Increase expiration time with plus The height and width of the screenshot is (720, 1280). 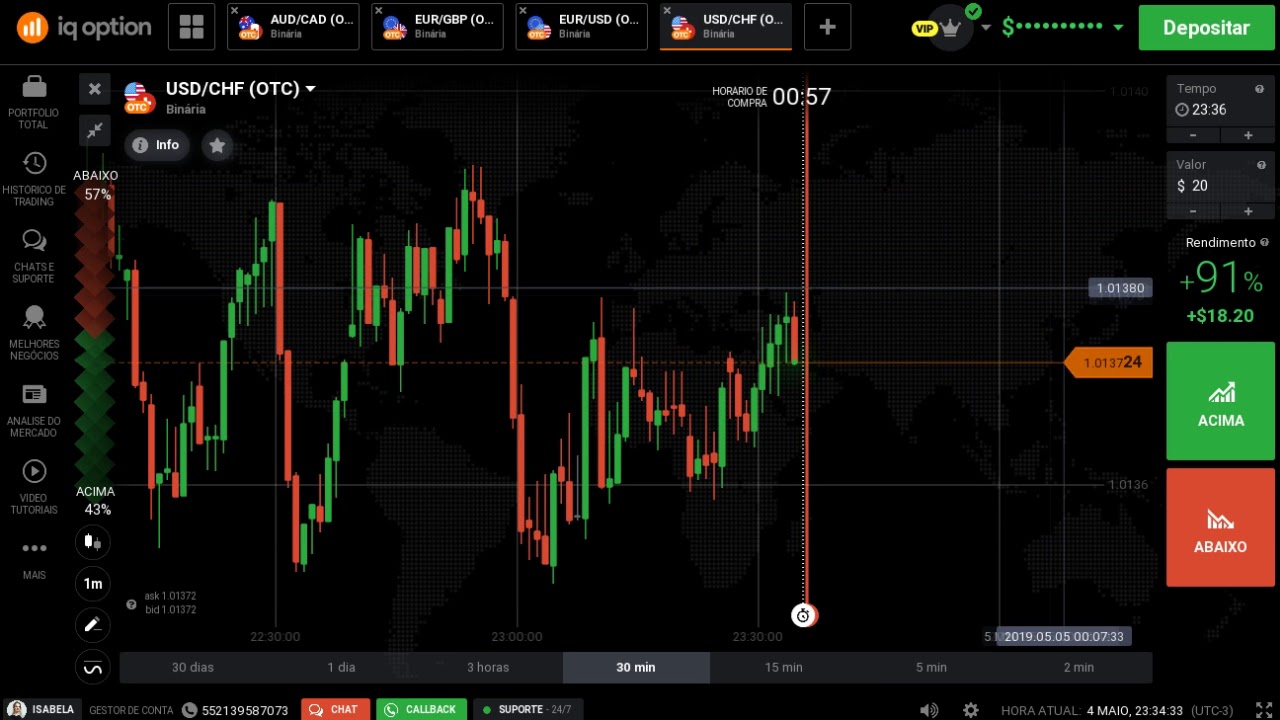point(1248,135)
